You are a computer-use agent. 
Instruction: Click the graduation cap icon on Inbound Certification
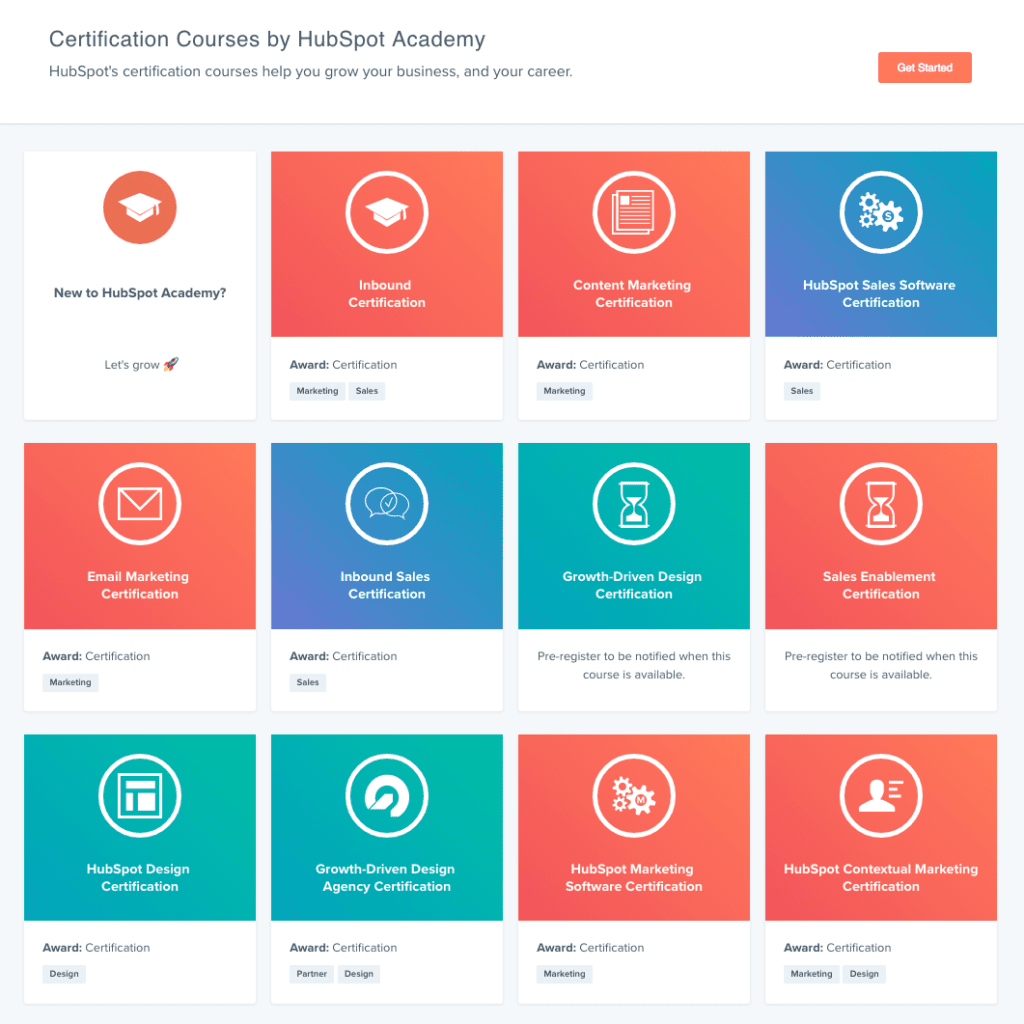386,212
